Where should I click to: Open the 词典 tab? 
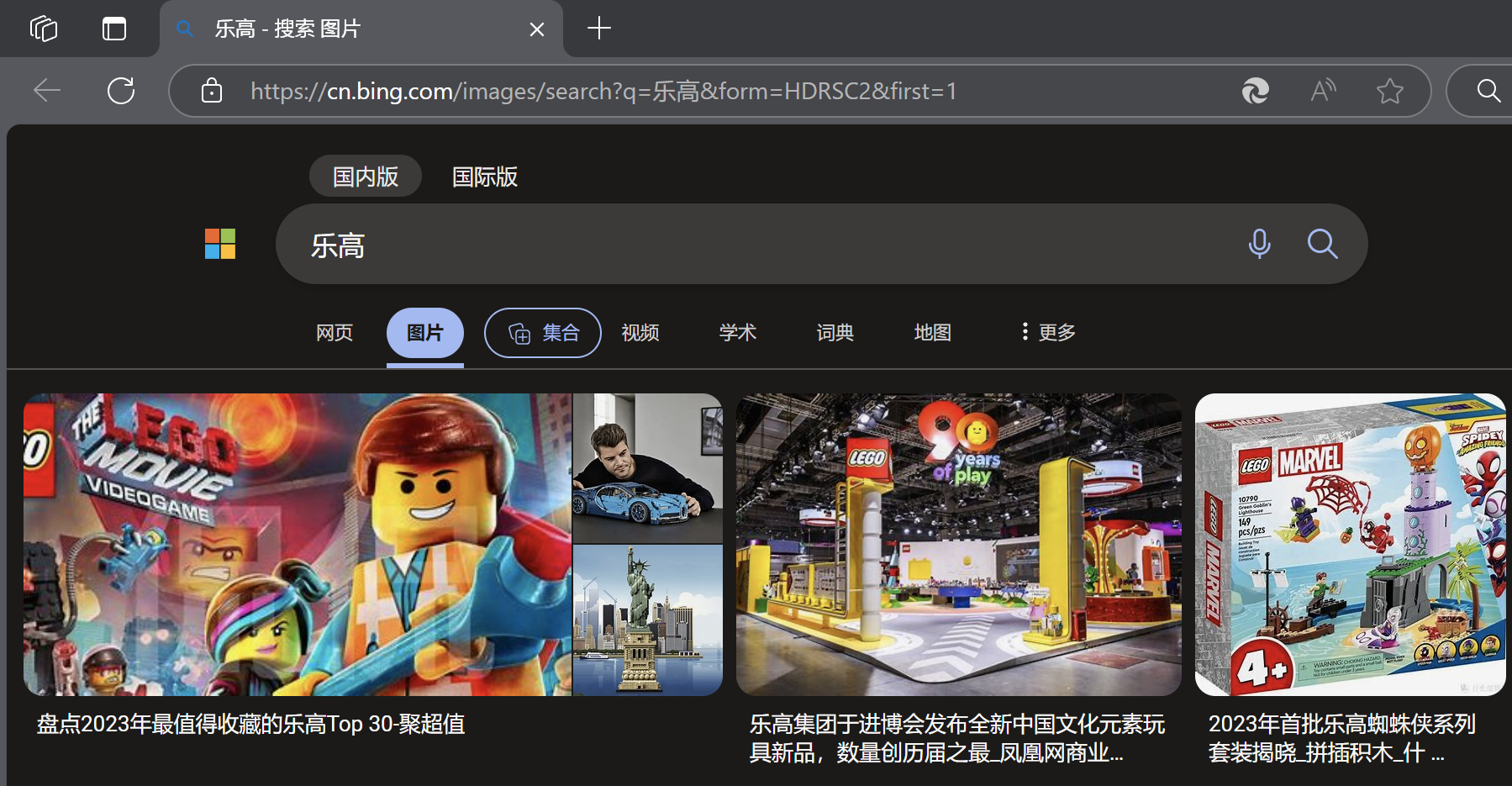coord(835,333)
